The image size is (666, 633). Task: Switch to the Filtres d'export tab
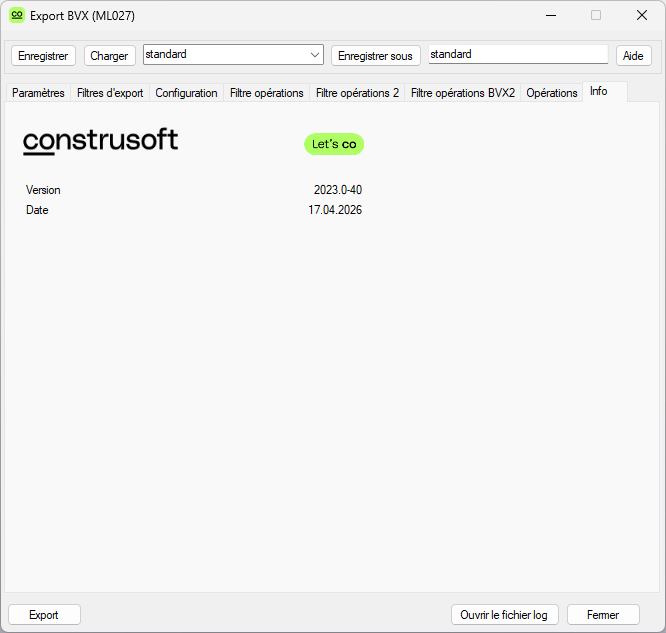point(110,93)
